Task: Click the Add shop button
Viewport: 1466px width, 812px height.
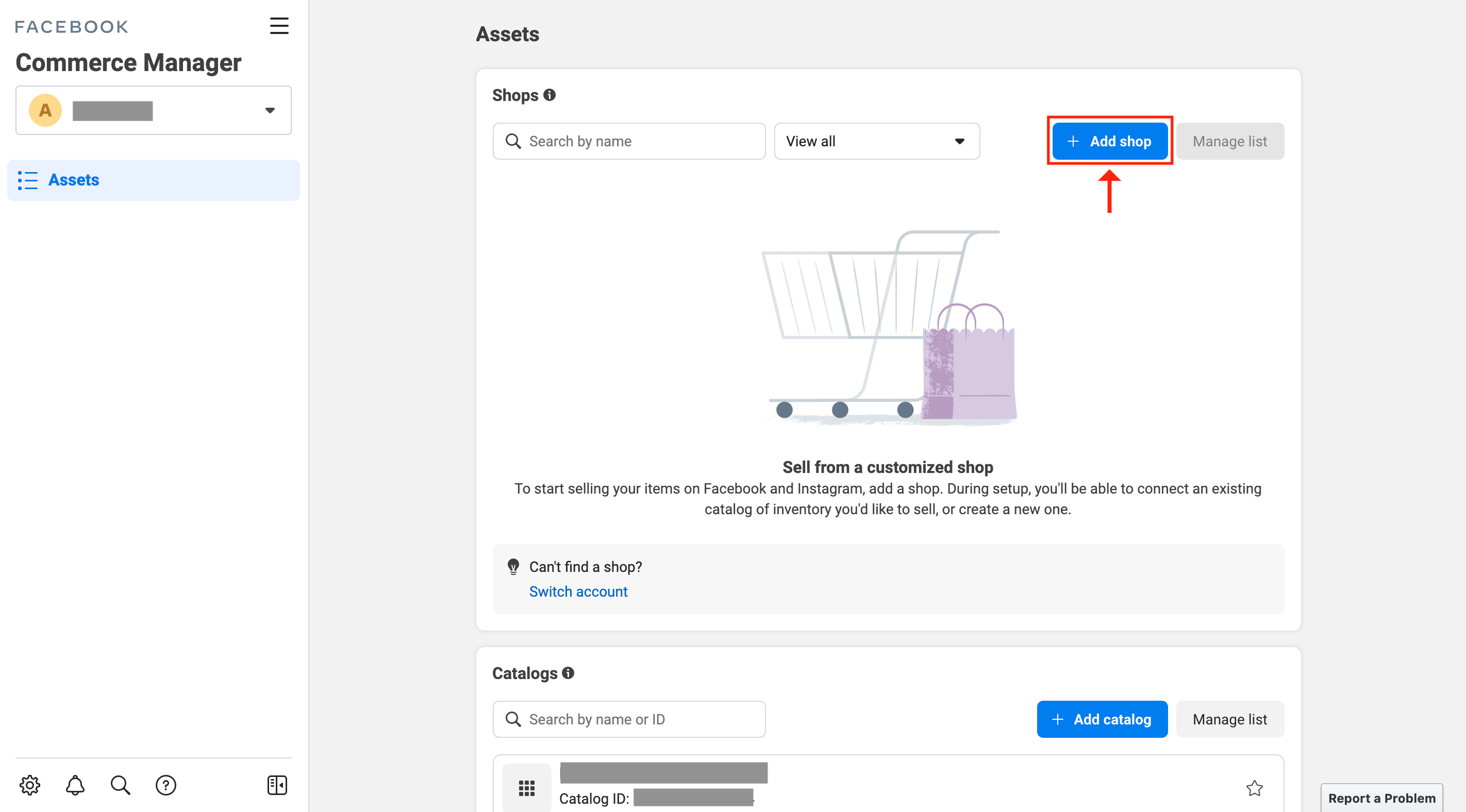Action: point(1110,141)
